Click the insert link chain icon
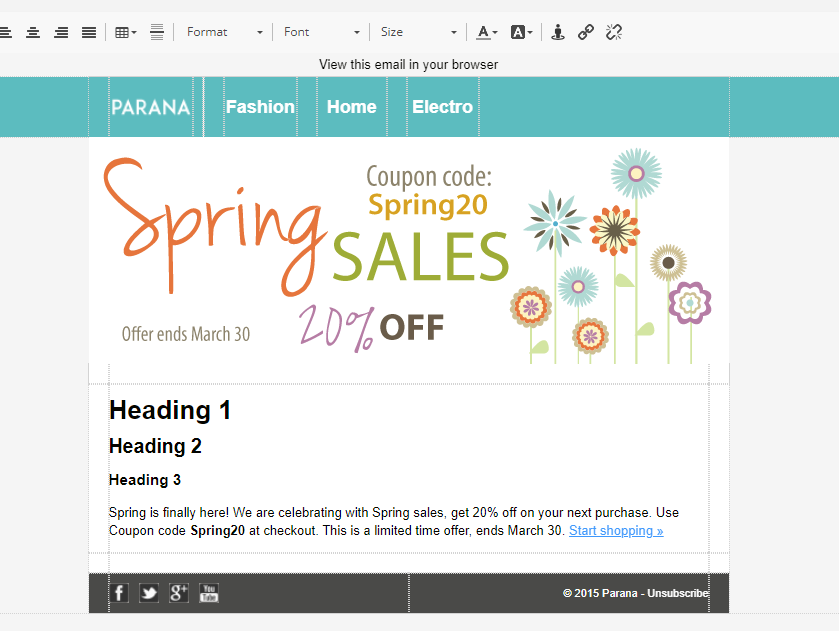The image size is (839, 631). pos(586,32)
